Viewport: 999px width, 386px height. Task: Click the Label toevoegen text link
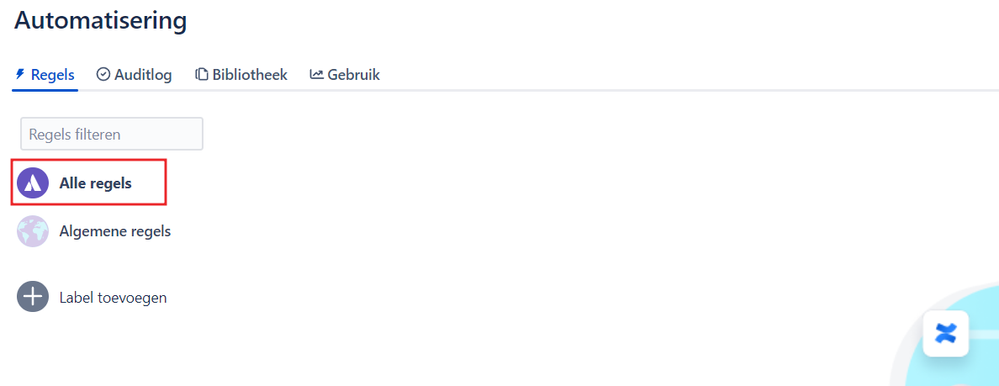(113, 297)
